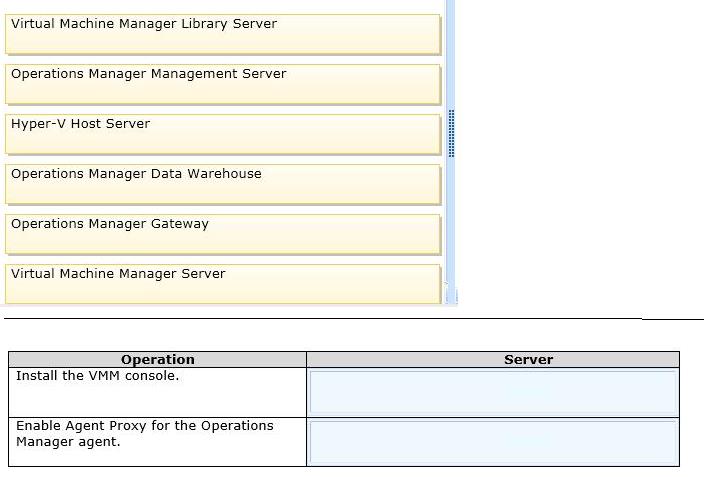This screenshot has height=477, width=704.
Task: Select the Operations Manager Data Warehouse tile
Action: (223, 185)
